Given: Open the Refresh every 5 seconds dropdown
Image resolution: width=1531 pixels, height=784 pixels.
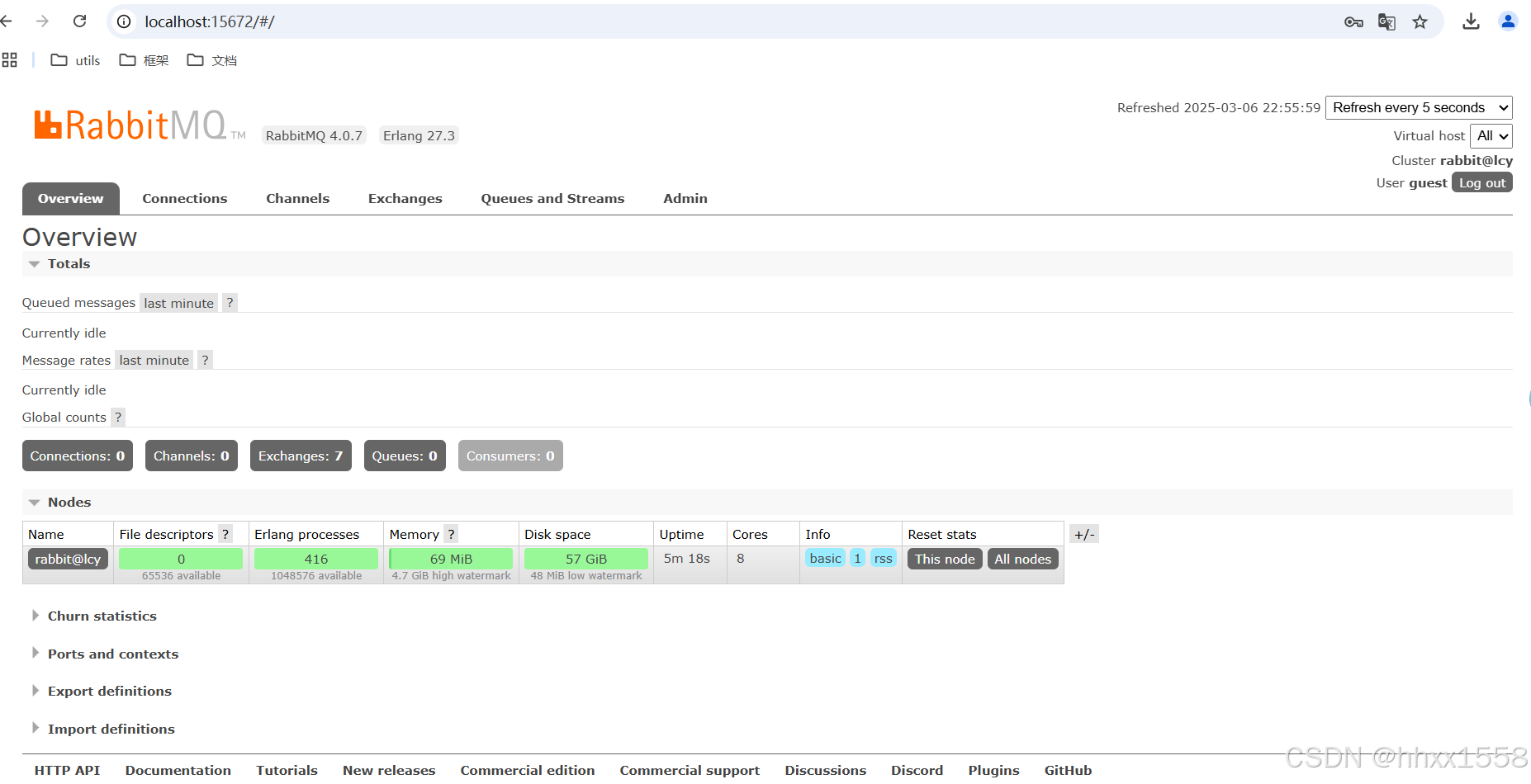Looking at the screenshot, I should pos(1419,107).
